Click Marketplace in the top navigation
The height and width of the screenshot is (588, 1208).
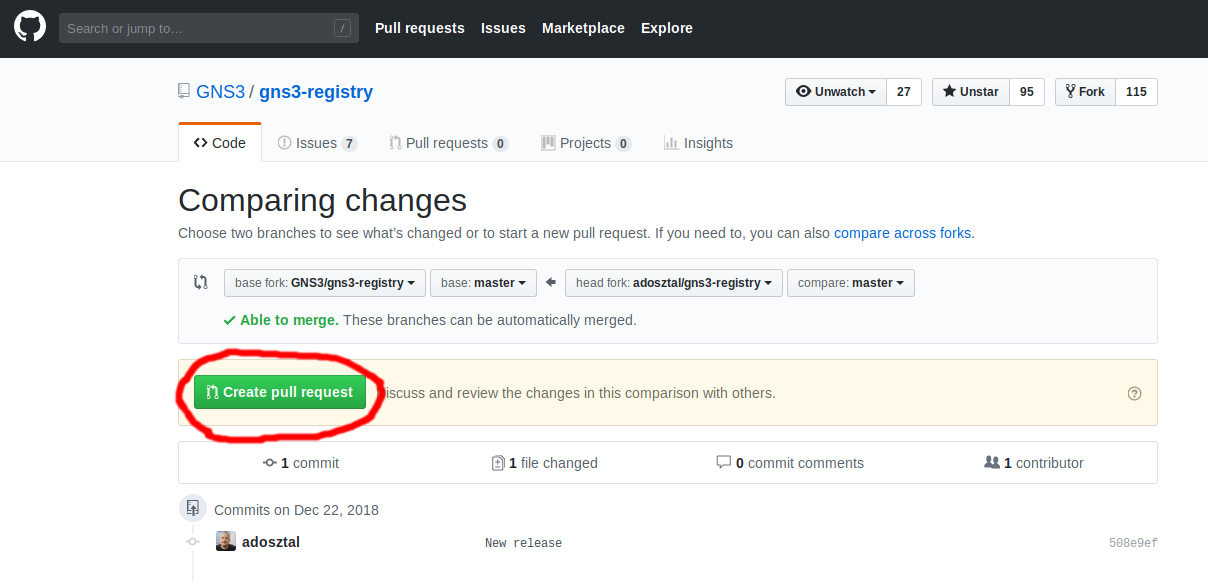point(583,28)
